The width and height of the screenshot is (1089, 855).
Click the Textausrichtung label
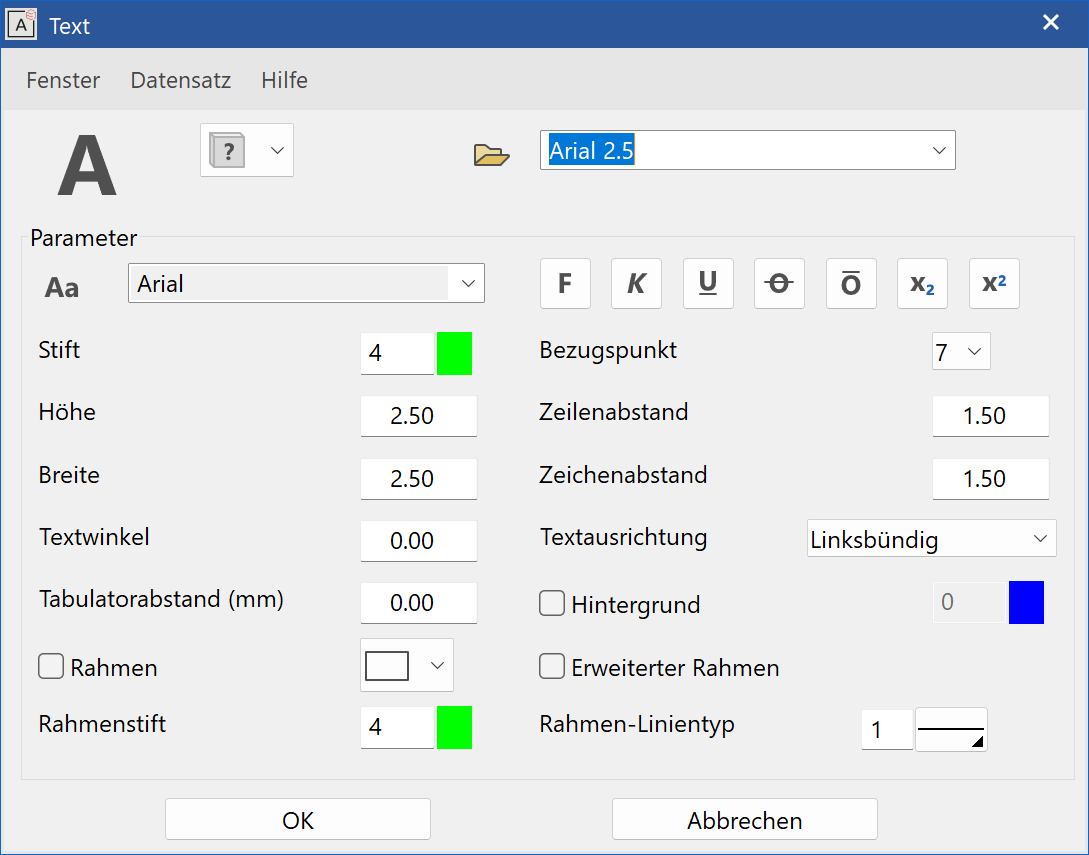624,538
